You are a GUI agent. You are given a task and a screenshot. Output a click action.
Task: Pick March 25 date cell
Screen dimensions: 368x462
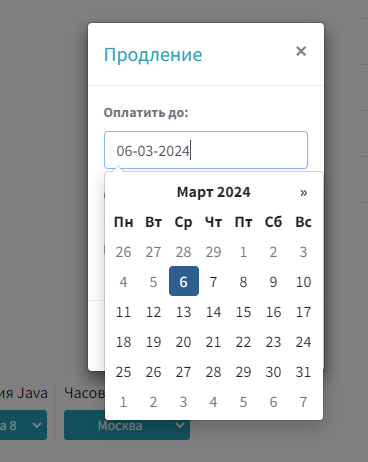pos(123,372)
